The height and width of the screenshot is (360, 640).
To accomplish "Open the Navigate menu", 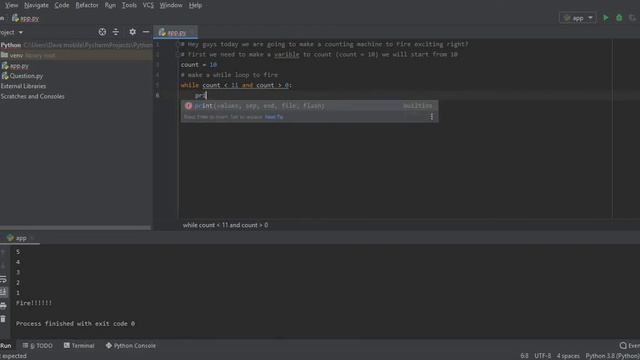I will tap(36, 5).
